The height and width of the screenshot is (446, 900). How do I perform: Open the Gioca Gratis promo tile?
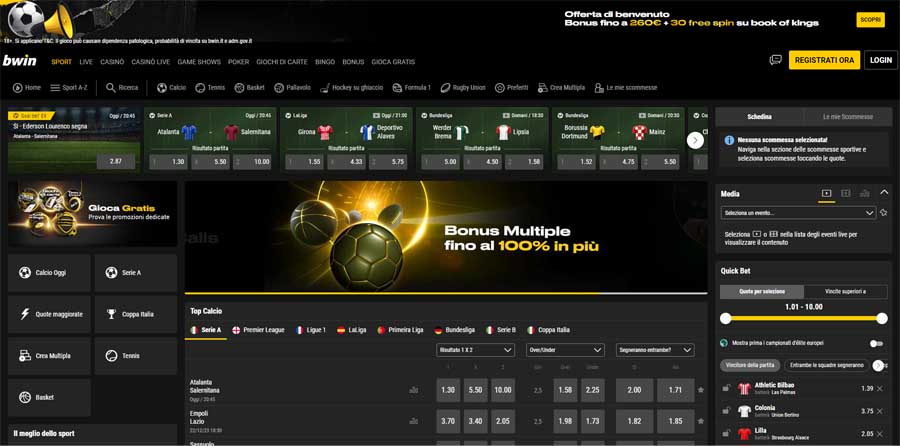click(x=92, y=214)
